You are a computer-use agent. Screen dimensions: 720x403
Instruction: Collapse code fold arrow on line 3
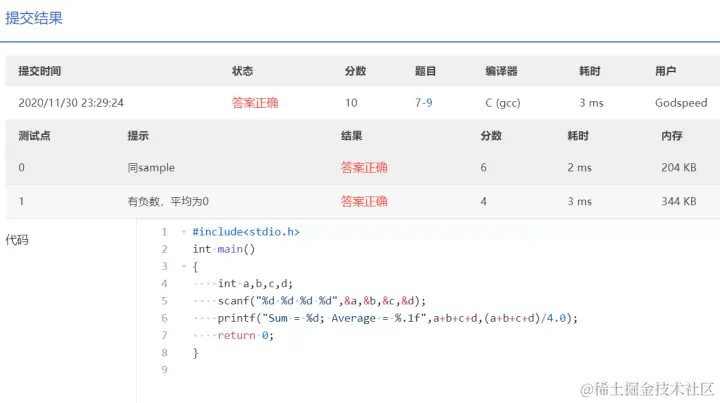[x=184, y=266]
